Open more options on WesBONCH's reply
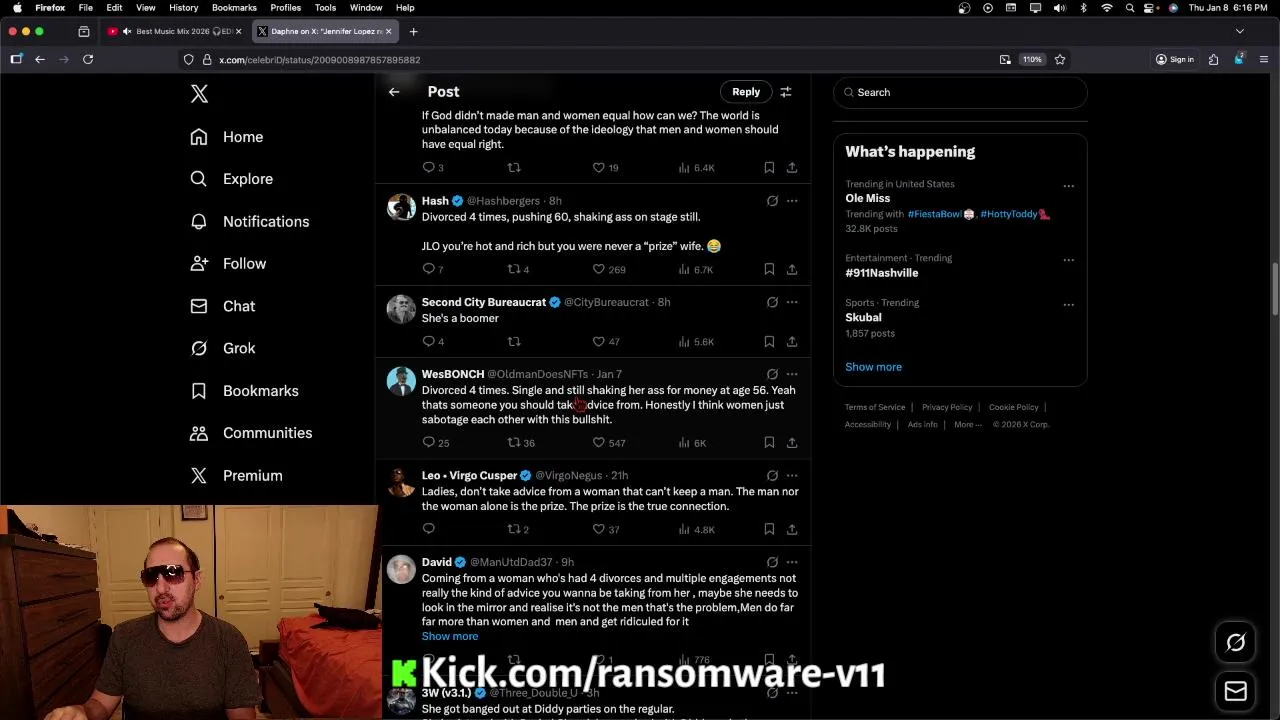 point(792,374)
